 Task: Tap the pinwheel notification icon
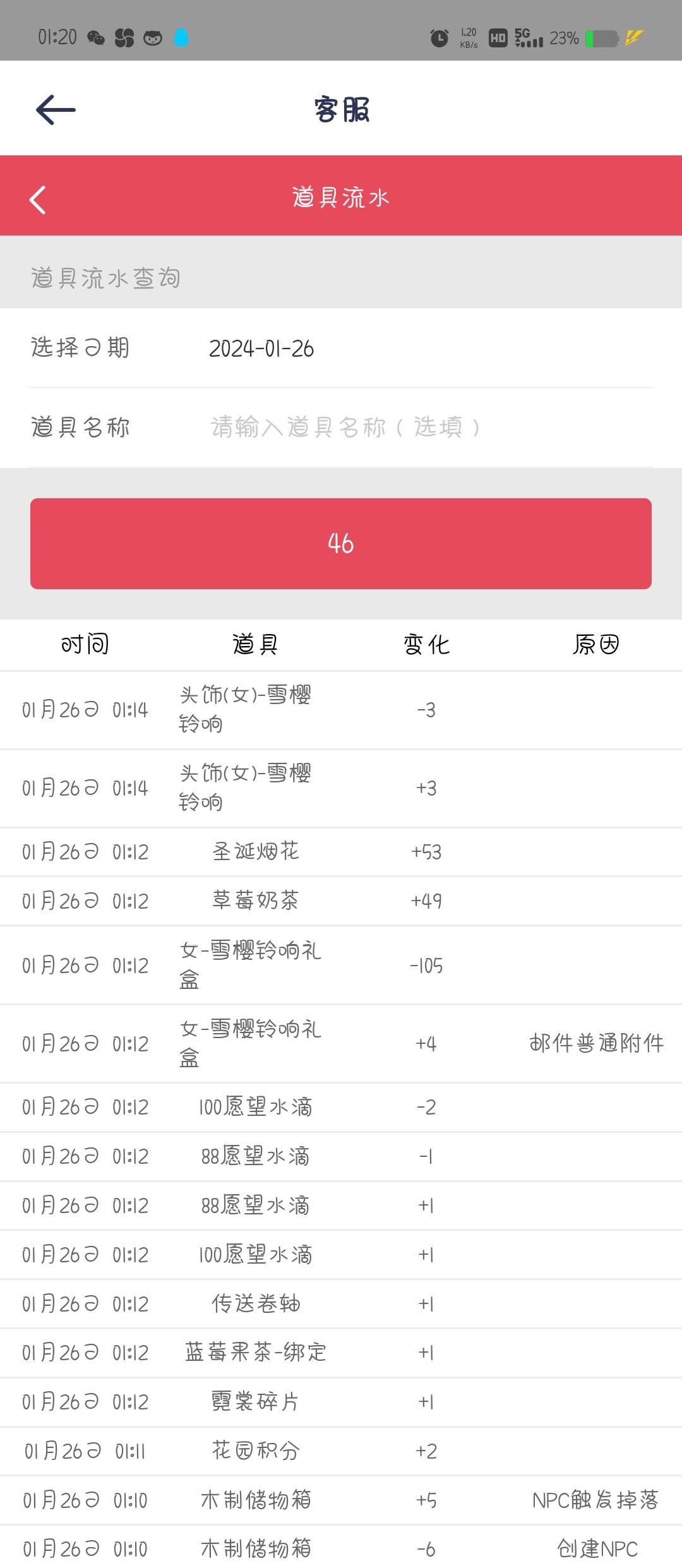click(124, 39)
